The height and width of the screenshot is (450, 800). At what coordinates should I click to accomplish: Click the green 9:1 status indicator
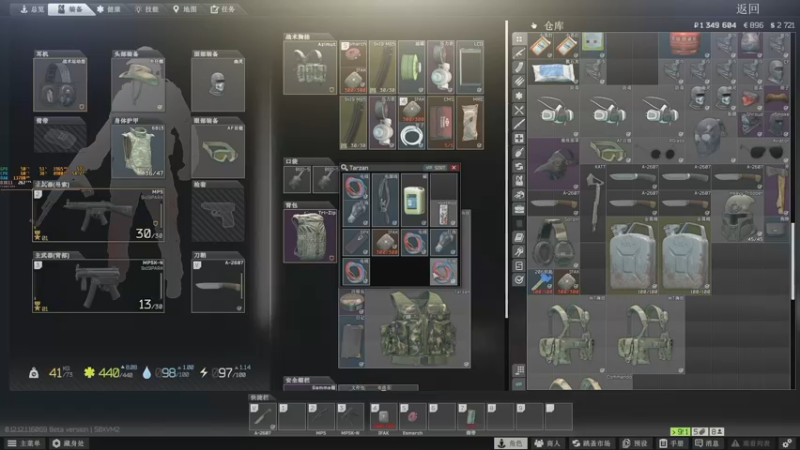[x=680, y=432]
